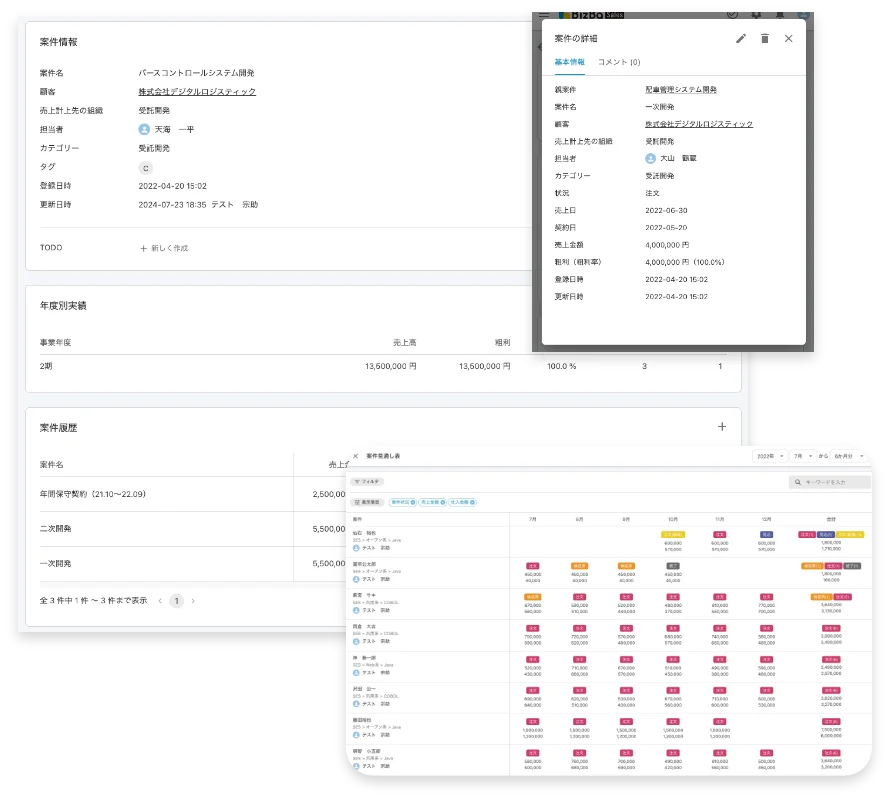Image resolution: width=890 pixels, height=800 pixels.
Task: Go to previous page with left chevron
Action: (160, 601)
